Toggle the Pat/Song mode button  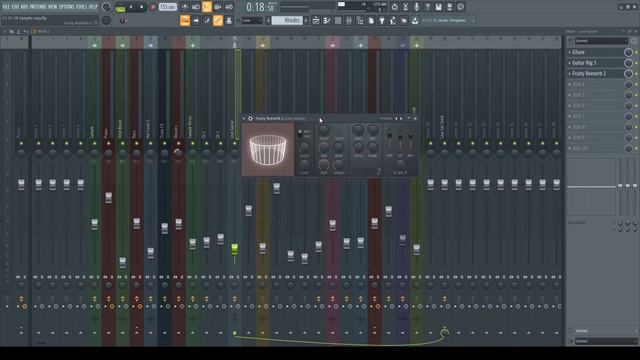120,7
